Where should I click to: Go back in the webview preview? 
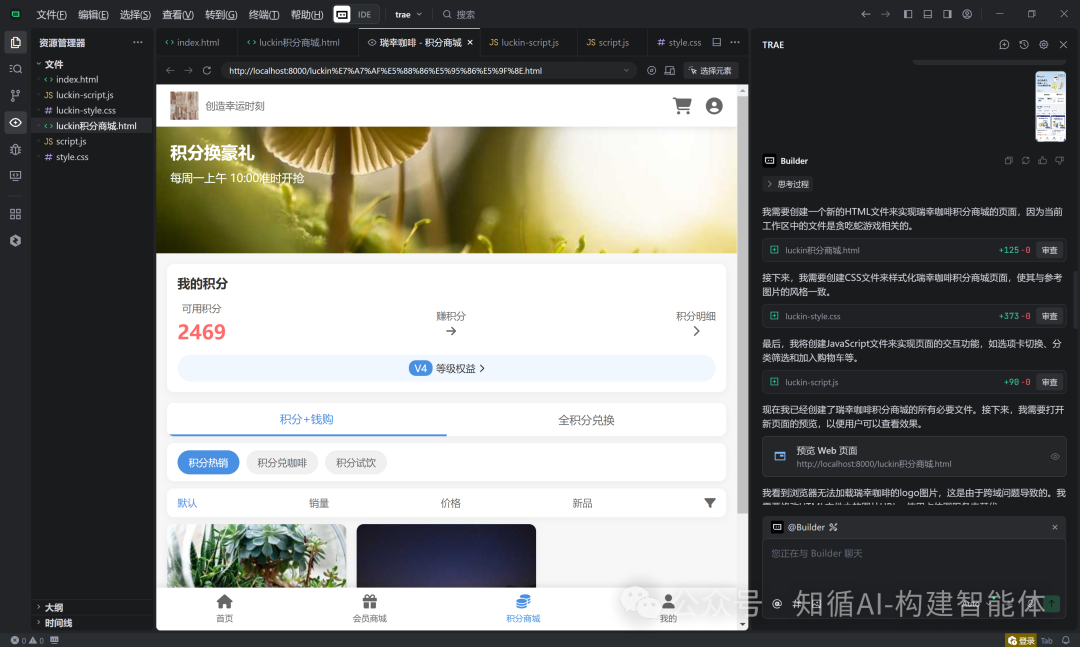(170, 70)
